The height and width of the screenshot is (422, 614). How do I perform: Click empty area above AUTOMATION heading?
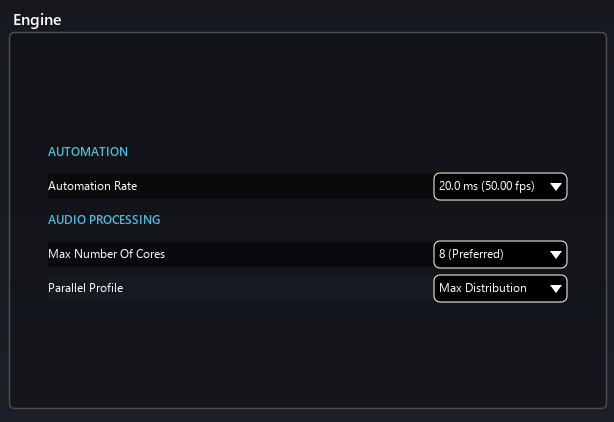click(x=300, y=90)
